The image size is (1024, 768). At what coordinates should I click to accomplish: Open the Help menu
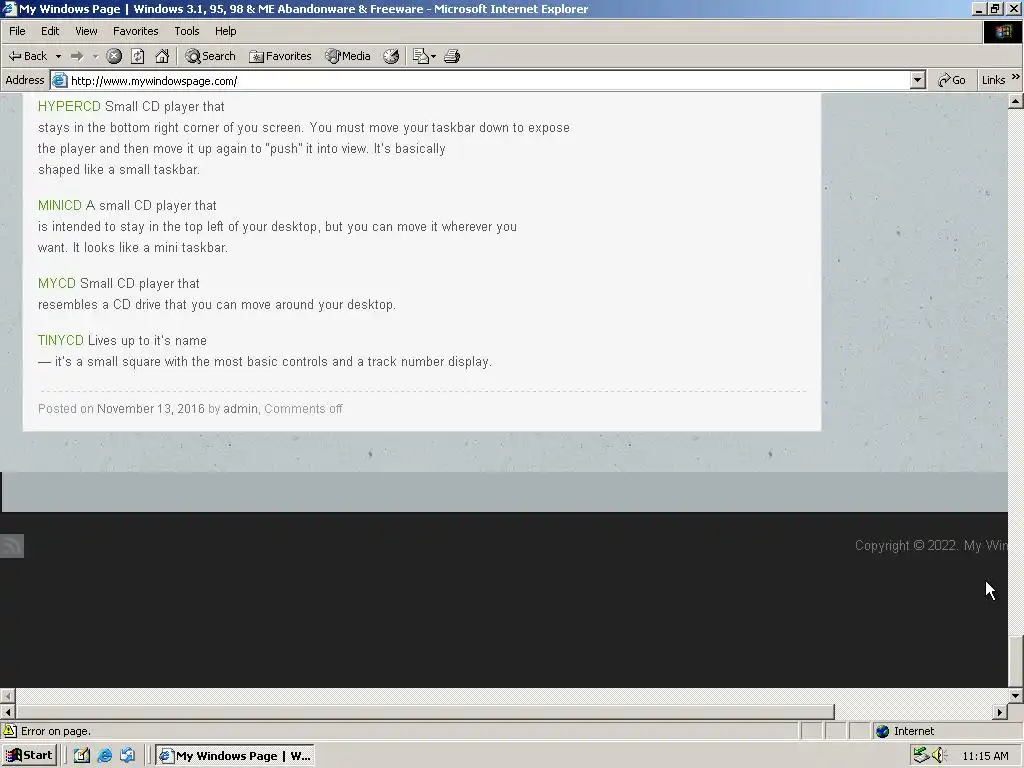point(225,31)
